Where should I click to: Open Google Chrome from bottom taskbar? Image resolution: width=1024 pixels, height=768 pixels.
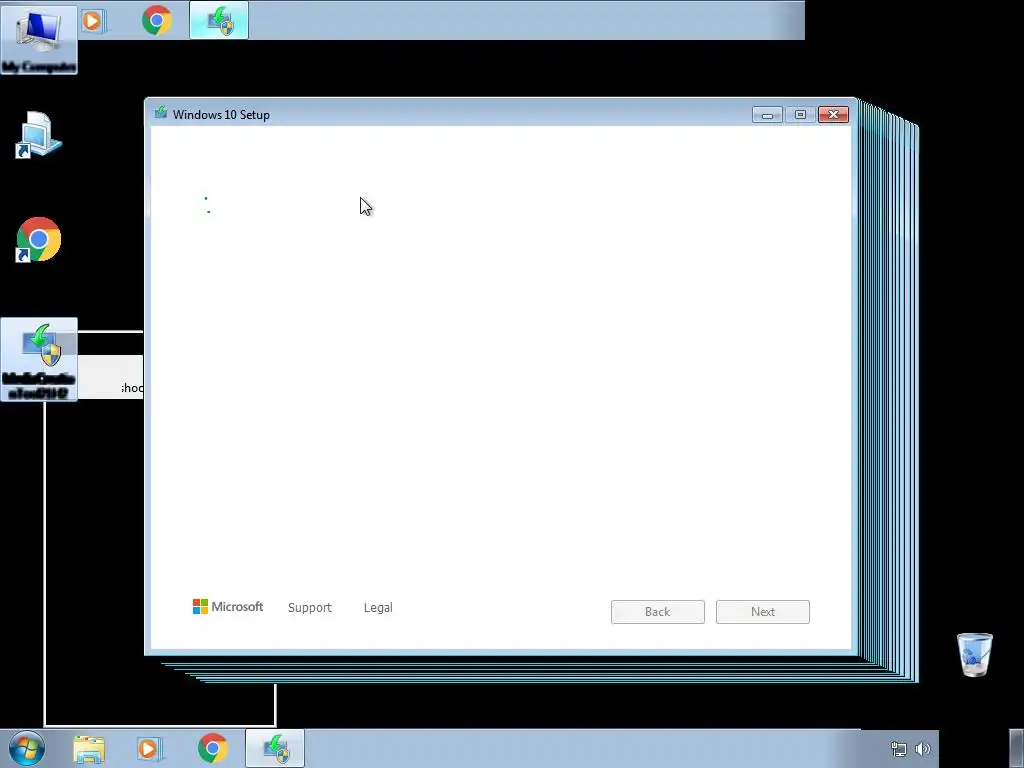coord(212,748)
